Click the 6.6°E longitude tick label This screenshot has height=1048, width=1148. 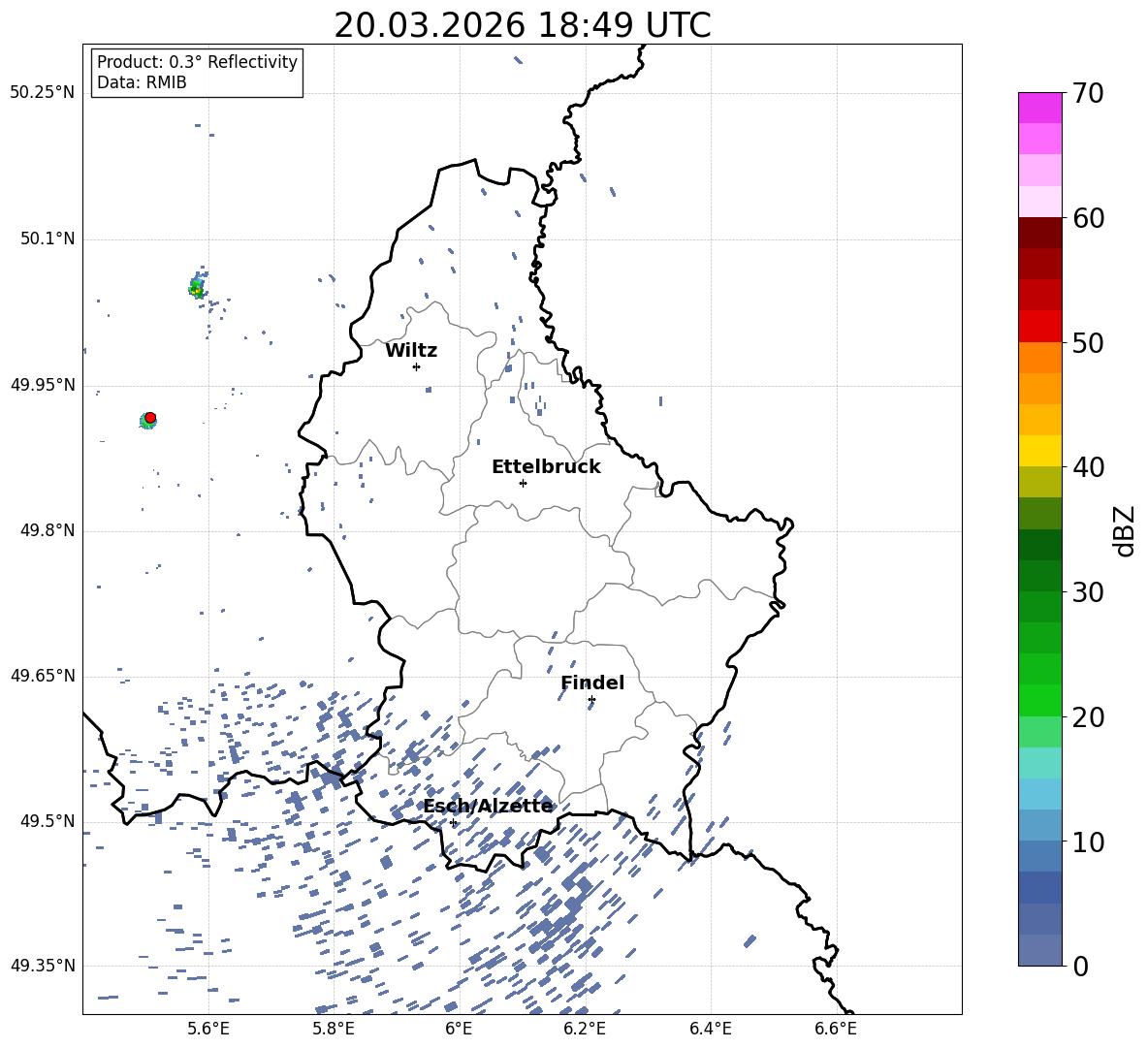pyautogui.click(x=836, y=1029)
